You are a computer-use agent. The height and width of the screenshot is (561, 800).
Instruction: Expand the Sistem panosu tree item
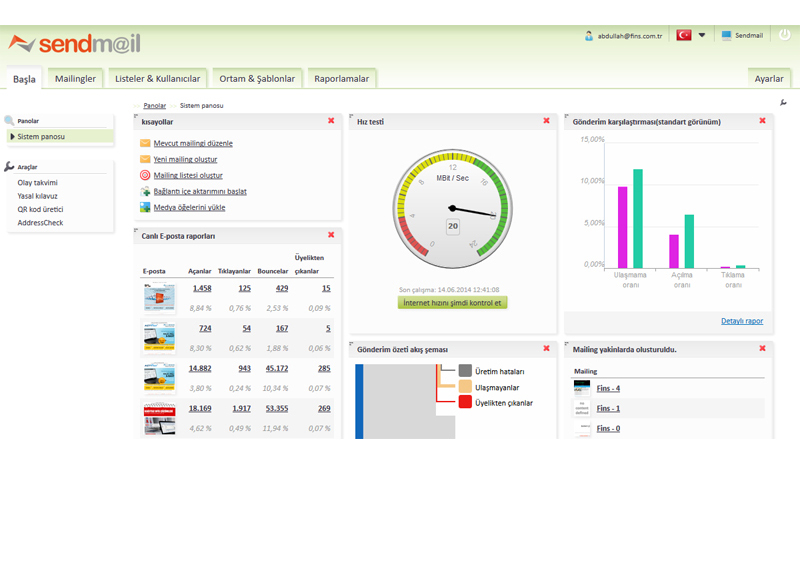pyautogui.click(x=13, y=136)
